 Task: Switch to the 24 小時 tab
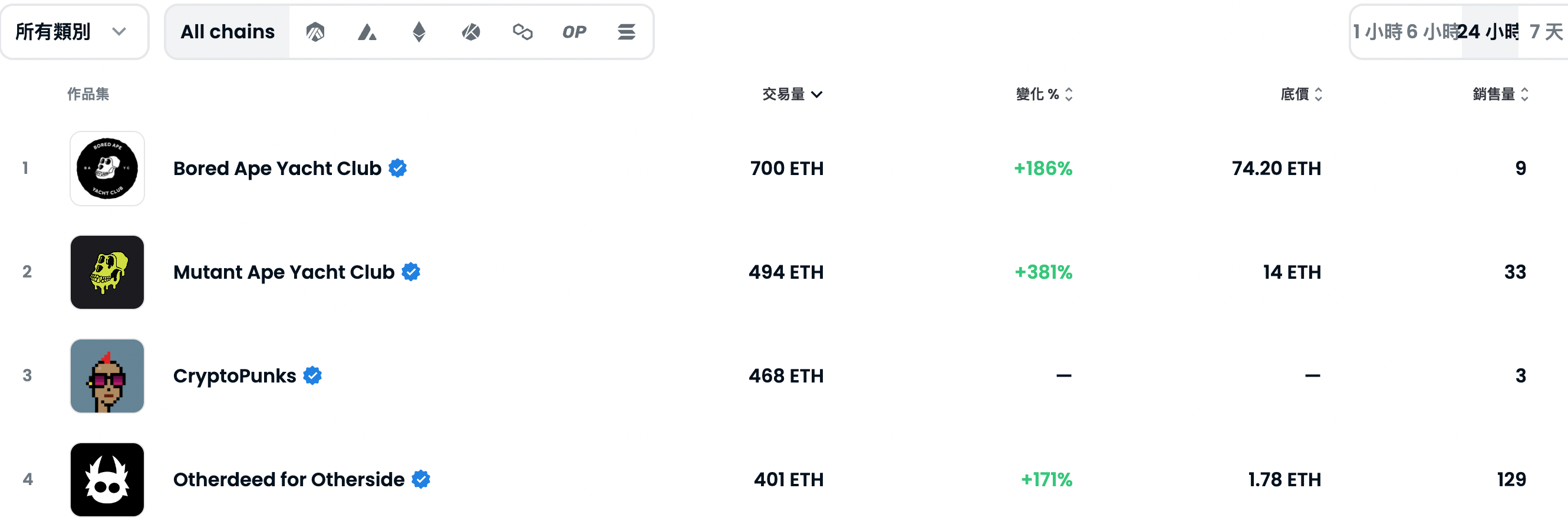(1490, 32)
